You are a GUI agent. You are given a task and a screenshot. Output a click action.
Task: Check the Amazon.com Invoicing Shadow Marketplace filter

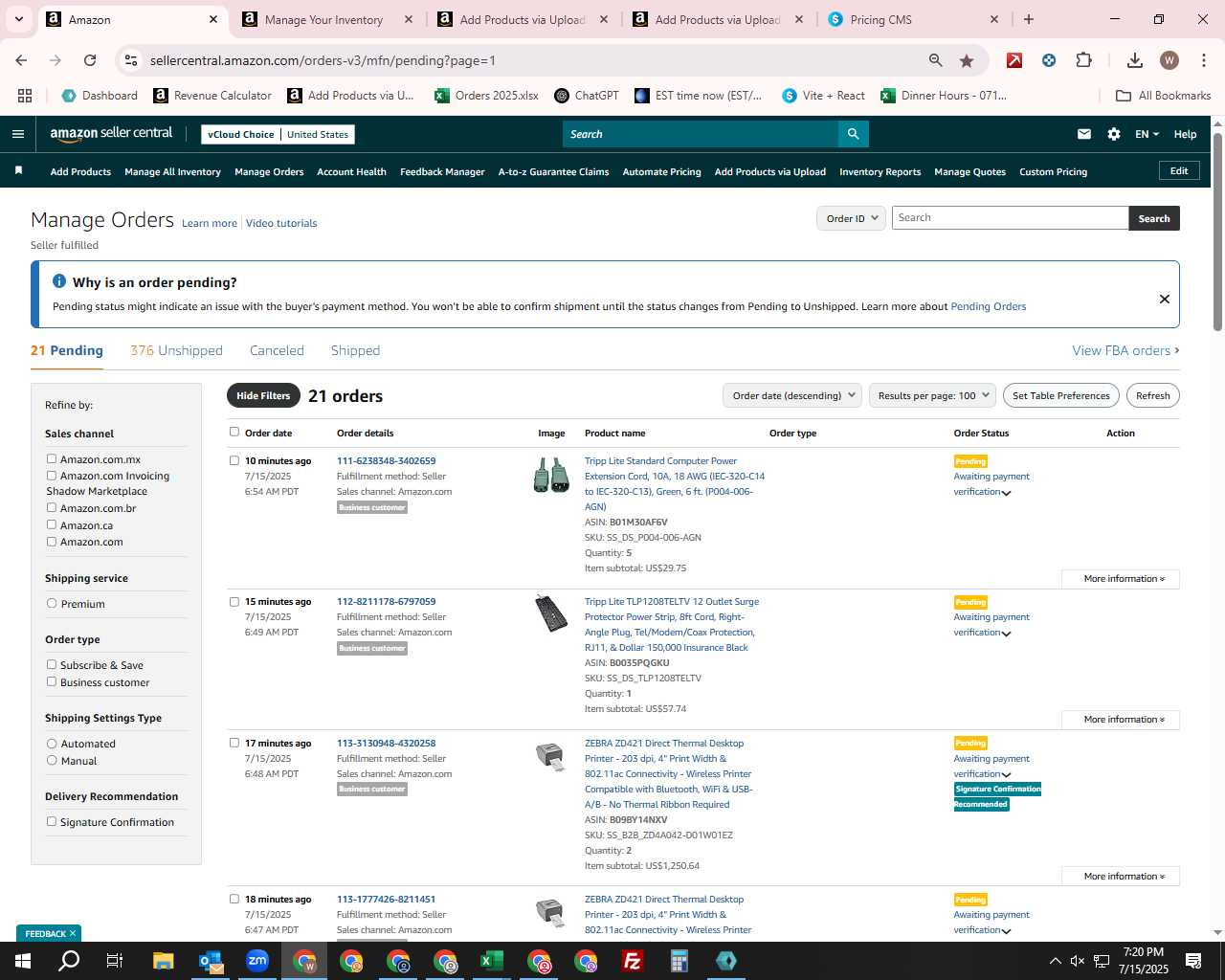(x=52, y=475)
